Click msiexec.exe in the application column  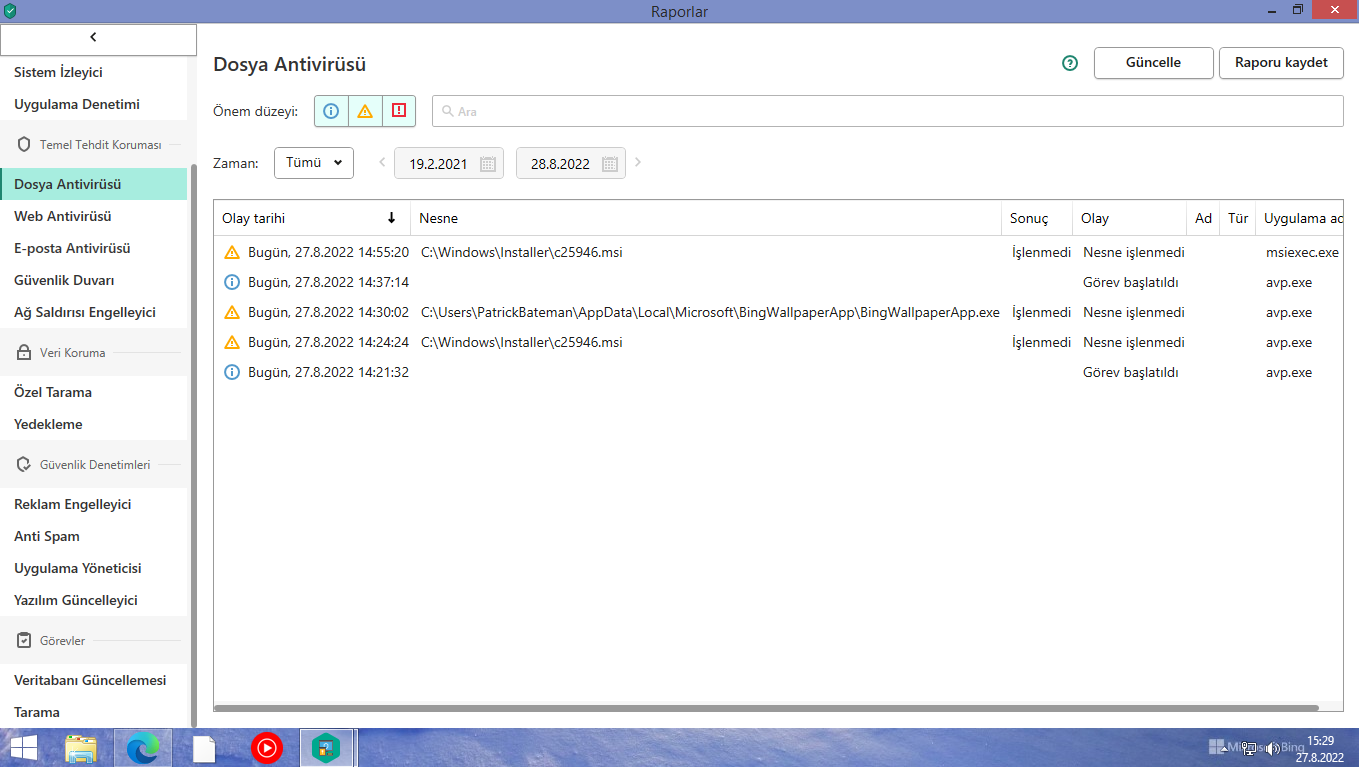tap(1302, 252)
